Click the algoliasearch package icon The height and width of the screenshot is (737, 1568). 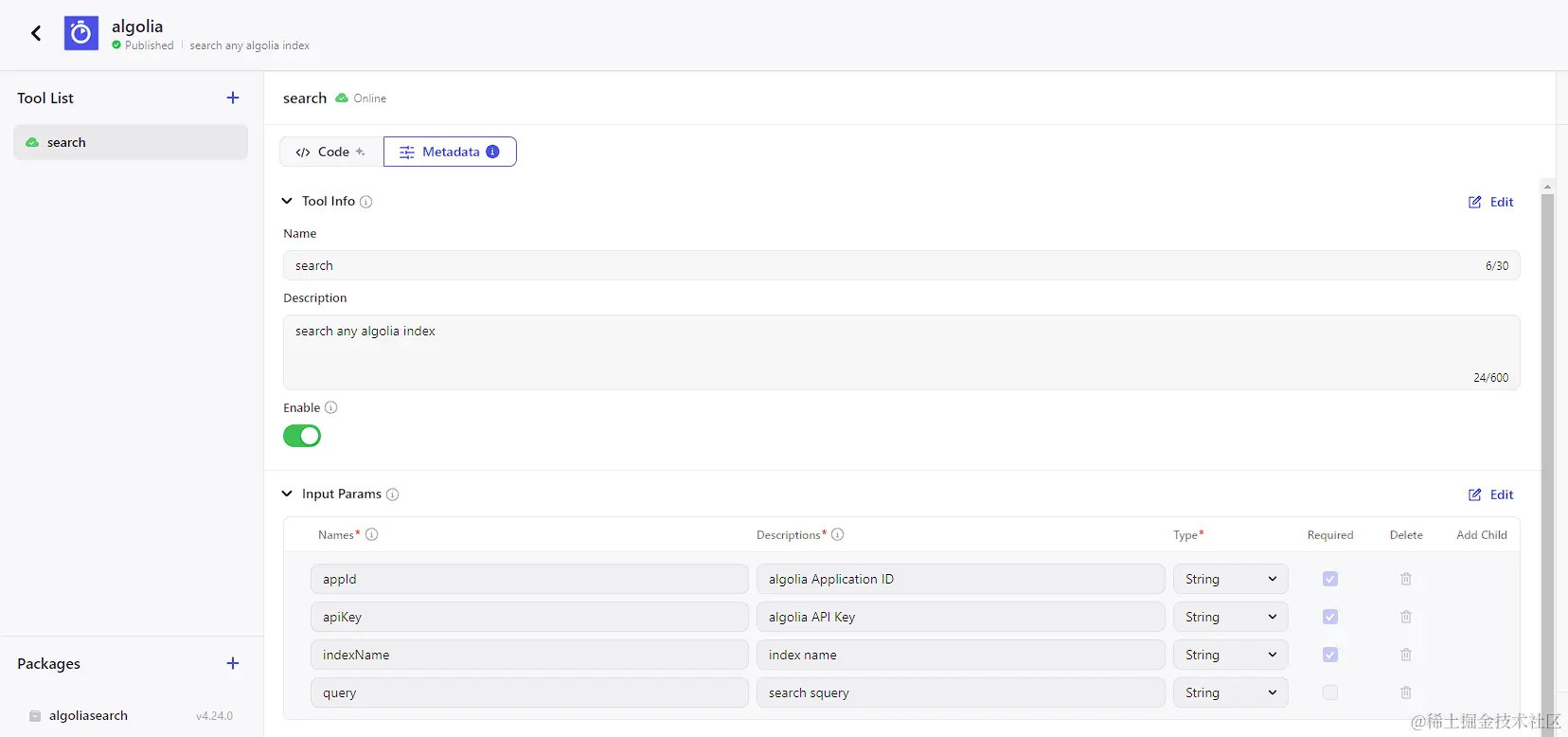pos(35,716)
